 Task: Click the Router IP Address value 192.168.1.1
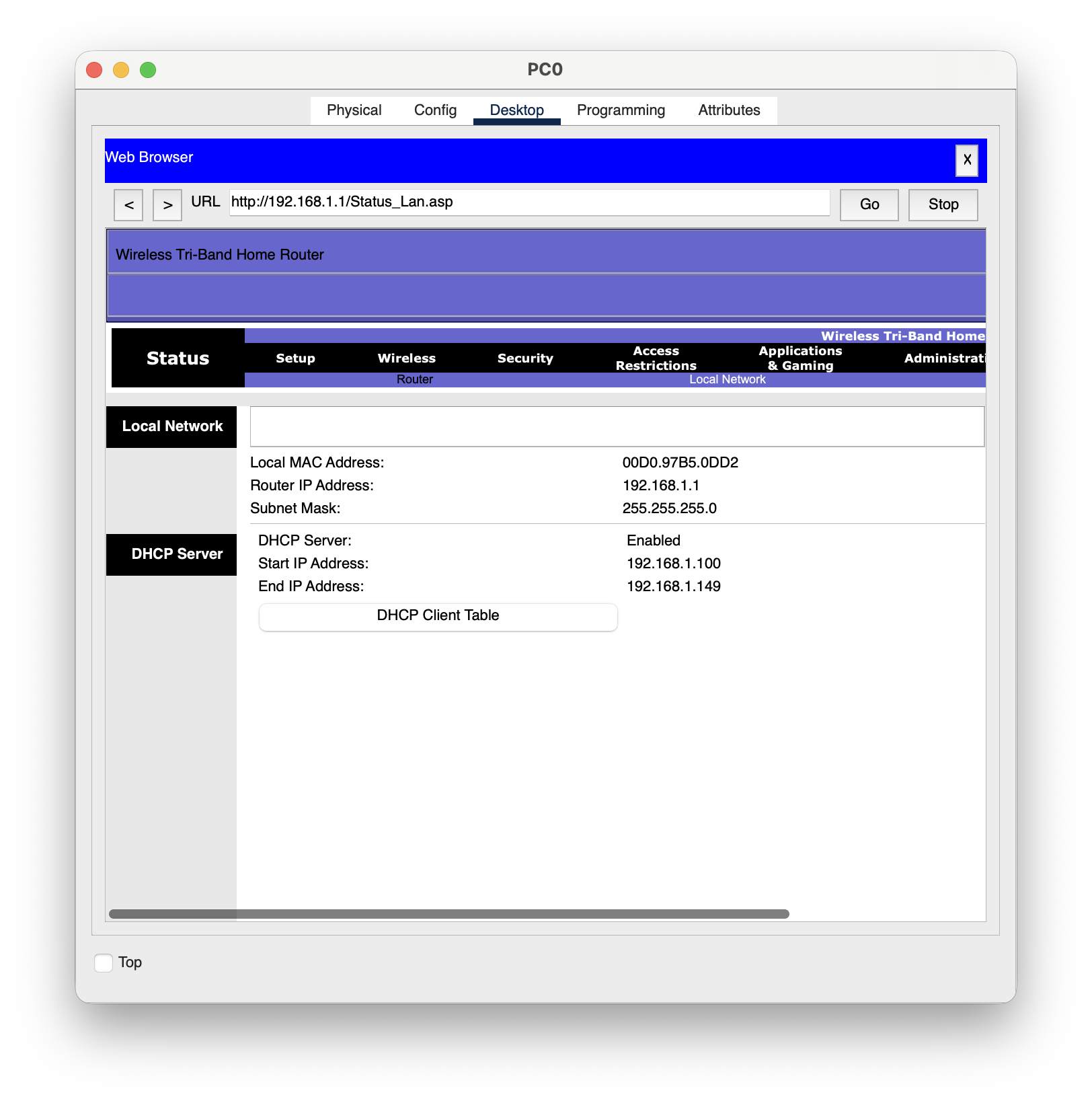click(660, 486)
